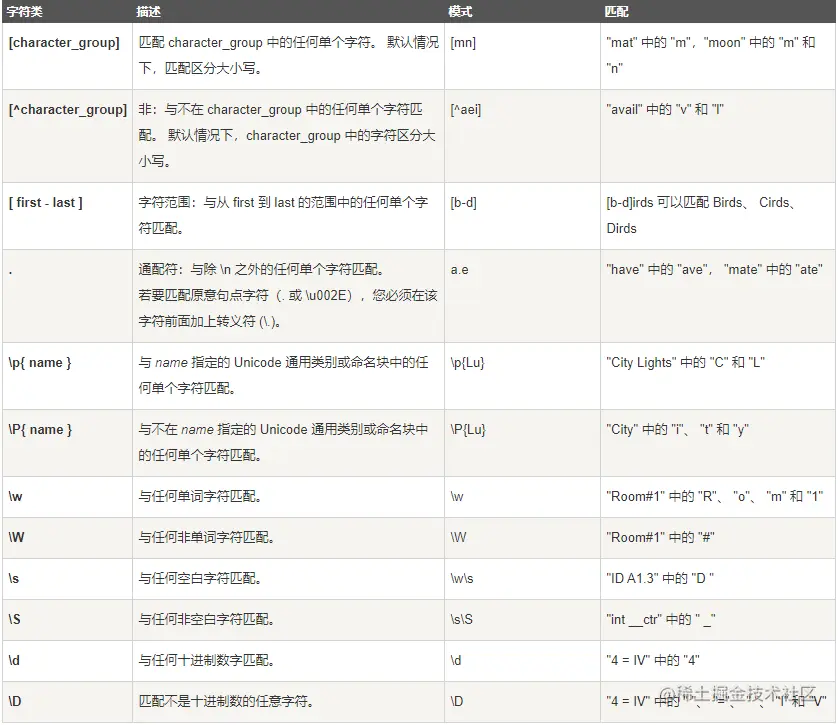Click the "City Lights" match example cell
This screenshot has width=838, height=725.
[718, 376]
